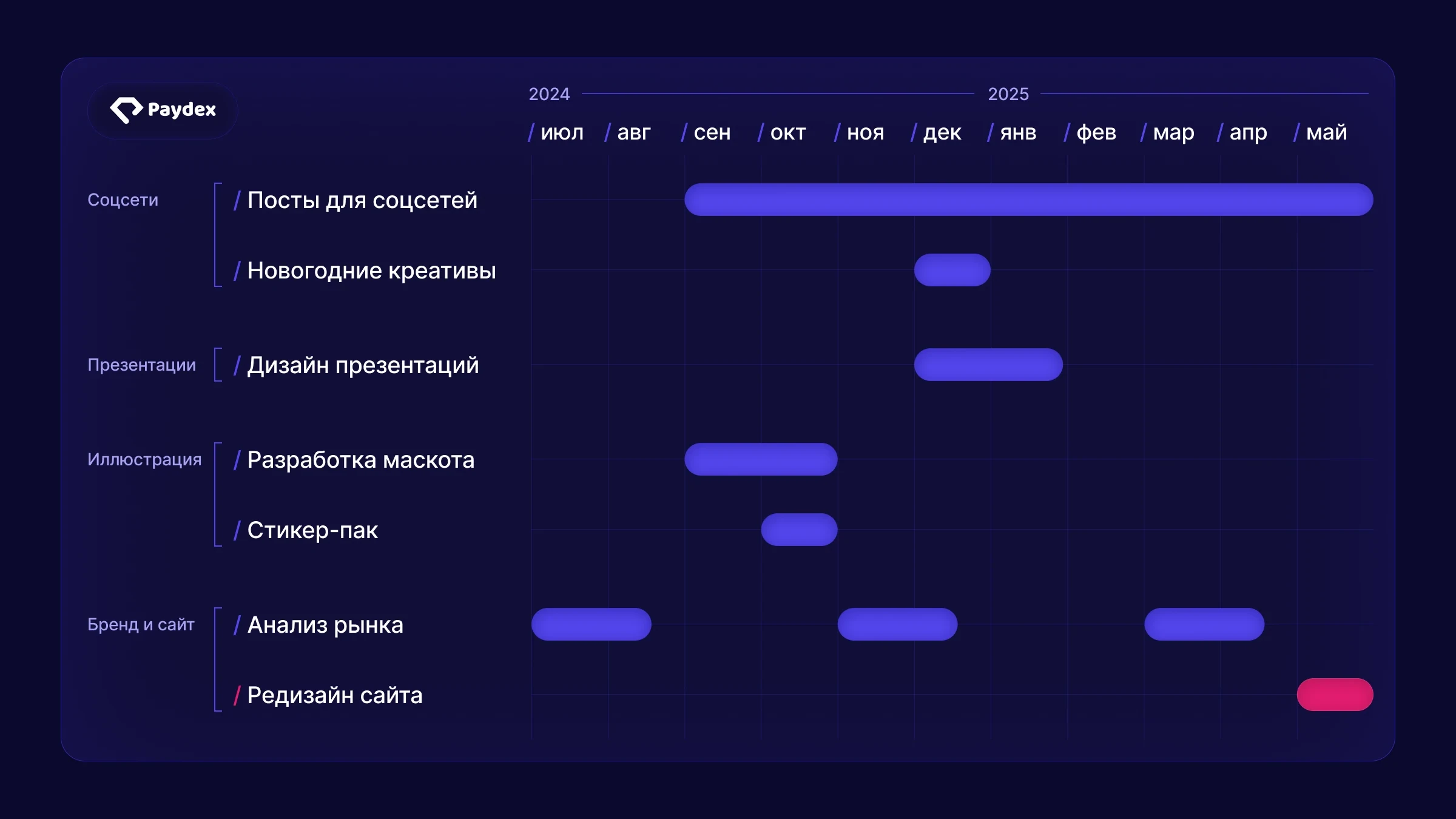Select the Разработка маскота timeline bar
This screenshot has width=1456, height=819.
tap(761, 459)
